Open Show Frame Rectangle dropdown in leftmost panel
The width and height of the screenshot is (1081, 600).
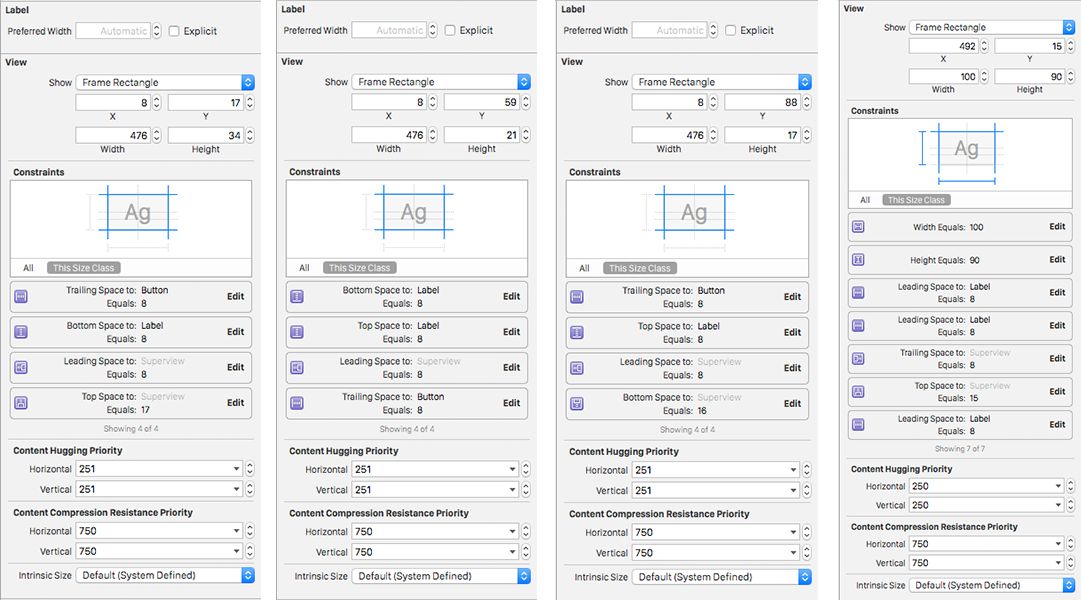[x=165, y=82]
